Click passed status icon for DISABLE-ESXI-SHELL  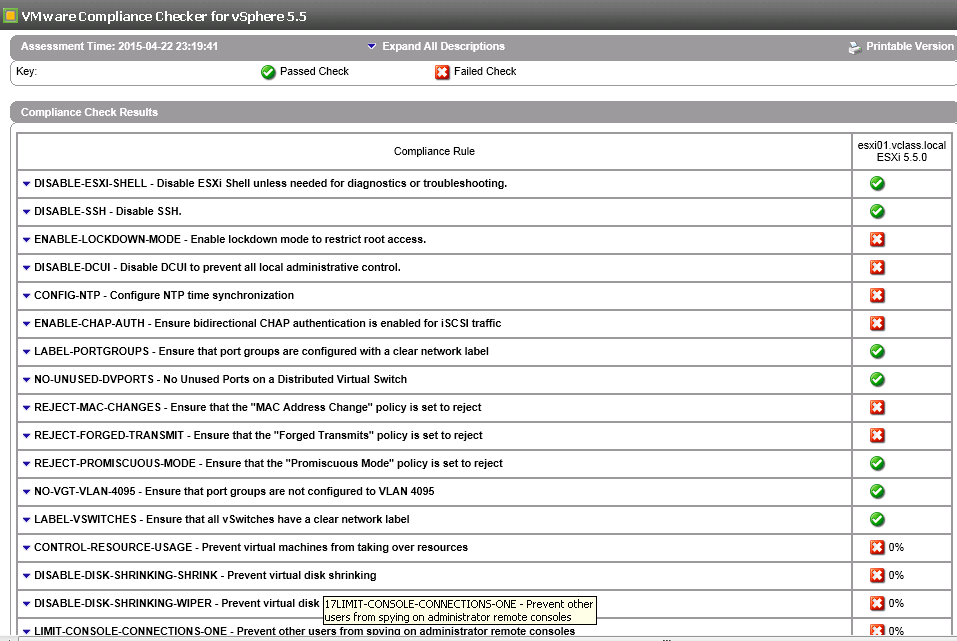[877, 183]
